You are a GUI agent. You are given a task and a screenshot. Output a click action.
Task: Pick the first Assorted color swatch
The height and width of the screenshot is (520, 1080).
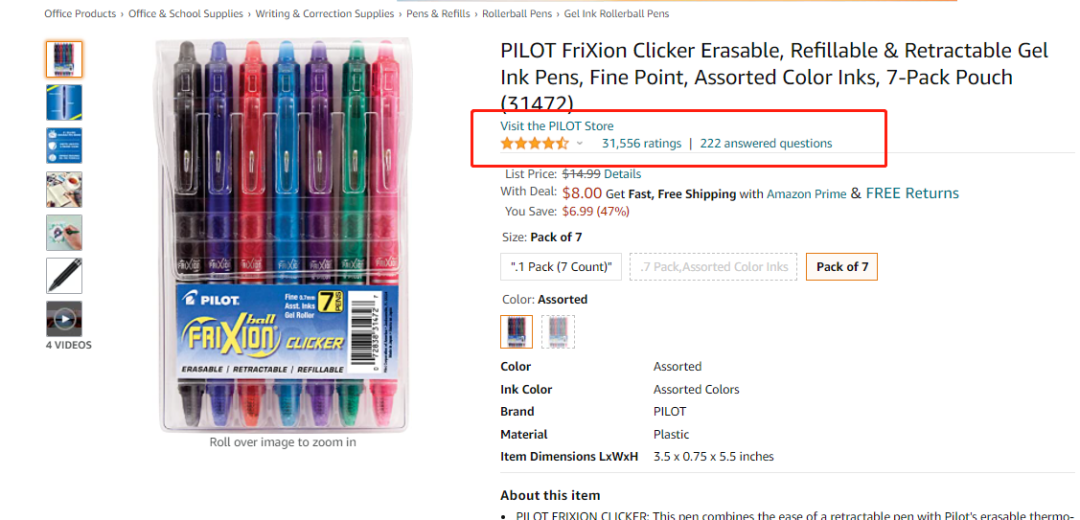click(x=517, y=332)
